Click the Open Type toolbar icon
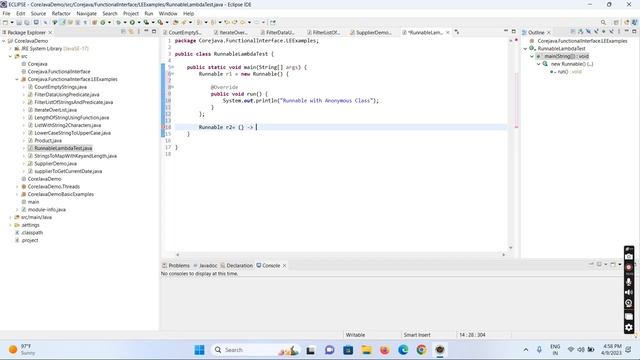The height and width of the screenshot is (360, 640). point(176,22)
